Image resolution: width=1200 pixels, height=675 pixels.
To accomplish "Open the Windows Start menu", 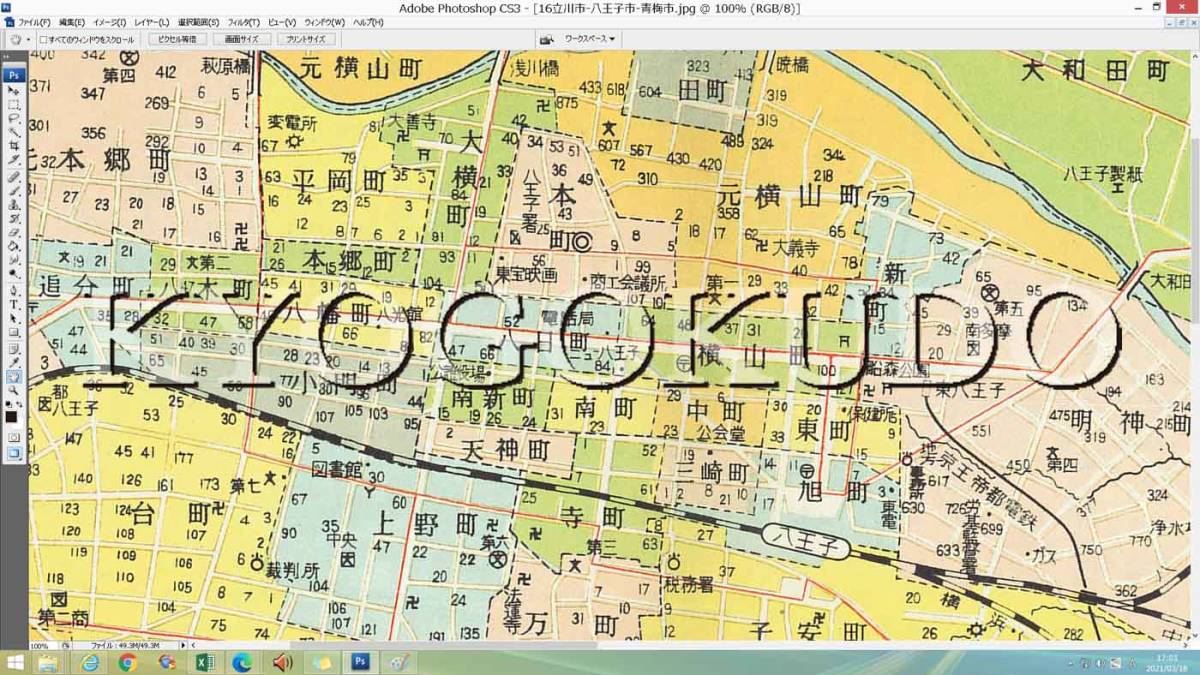I will (x=16, y=663).
